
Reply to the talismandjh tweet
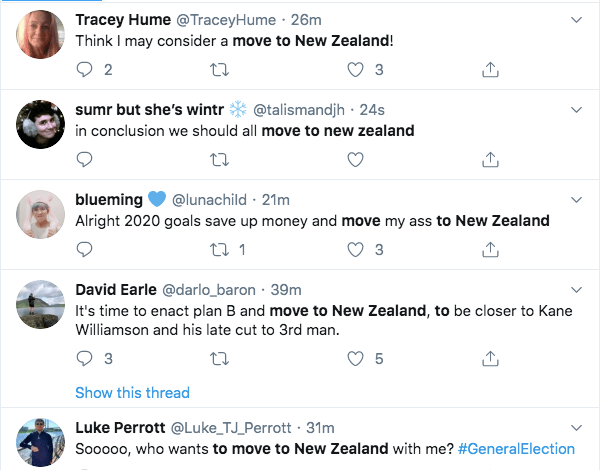[85, 159]
